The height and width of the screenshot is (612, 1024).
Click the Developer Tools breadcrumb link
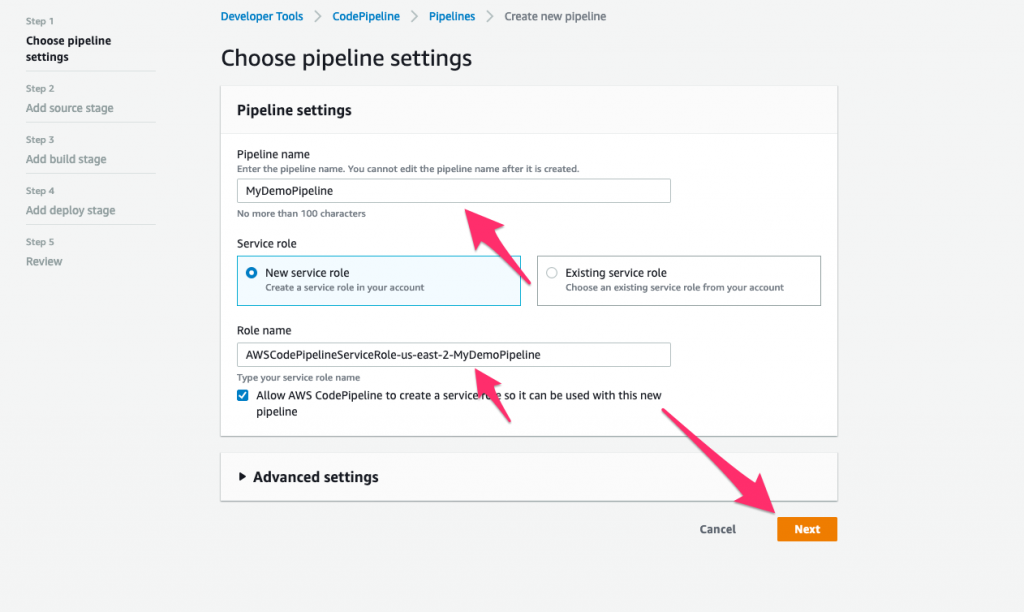click(261, 16)
